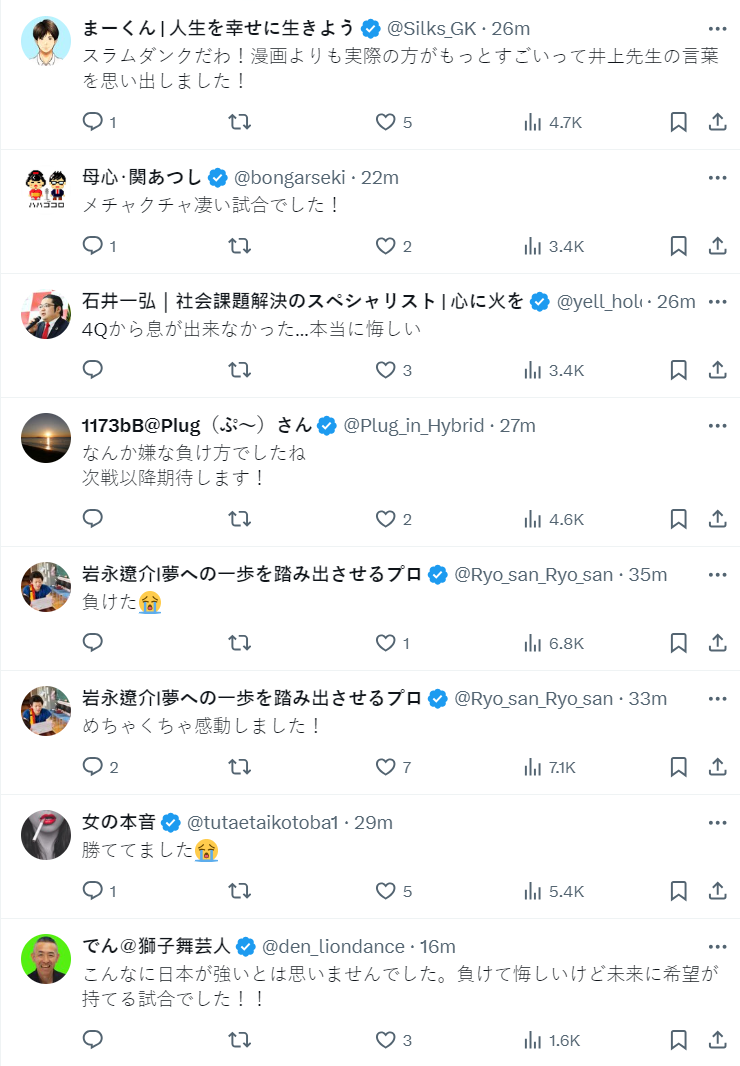This screenshot has height=1066, width=740.
Task: Bookmark the でん@獅子舞芸人 tweet
Action: pyautogui.click(x=678, y=1040)
